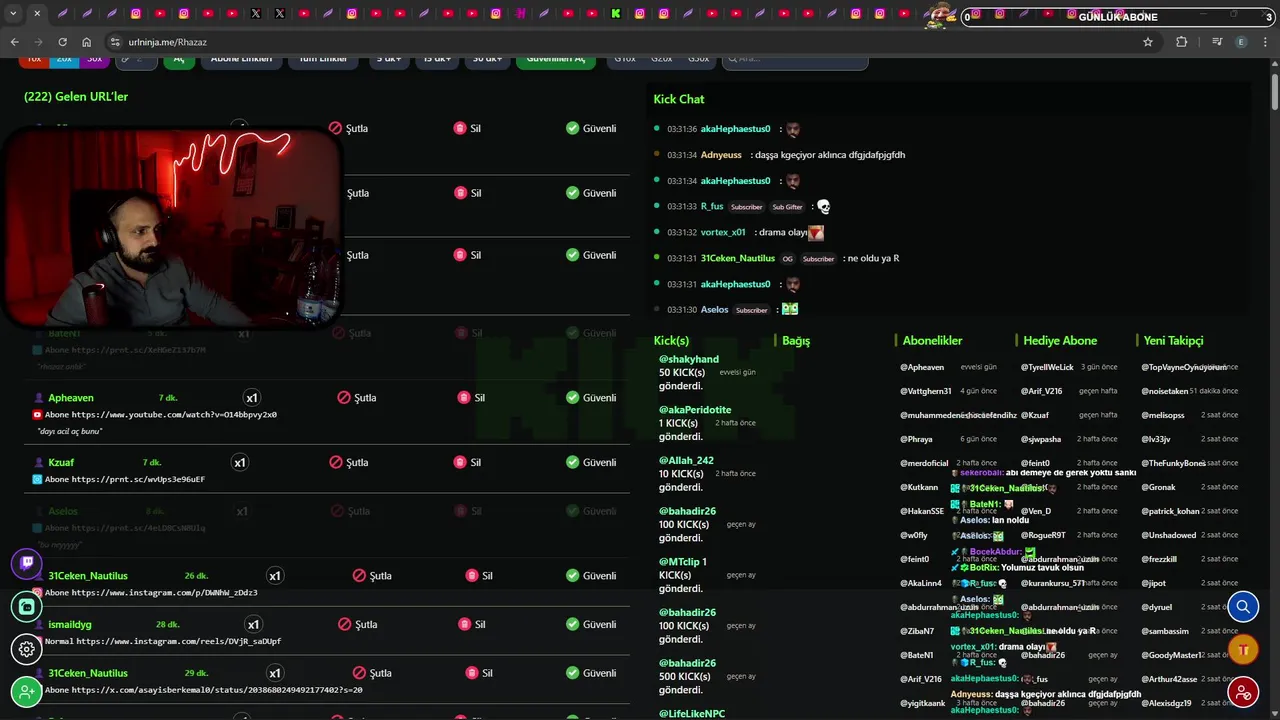The width and height of the screenshot is (1280, 720).
Task: Click the Bağış column header
Action: [x=796, y=341]
